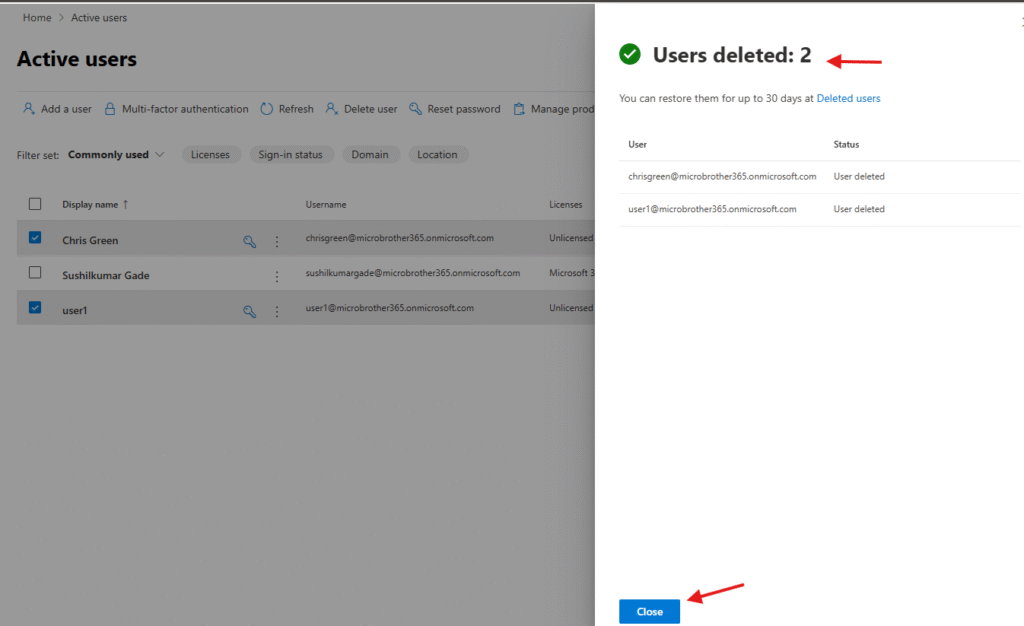Click the Add a user icon
The image size is (1024, 626).
coord(29,109)
